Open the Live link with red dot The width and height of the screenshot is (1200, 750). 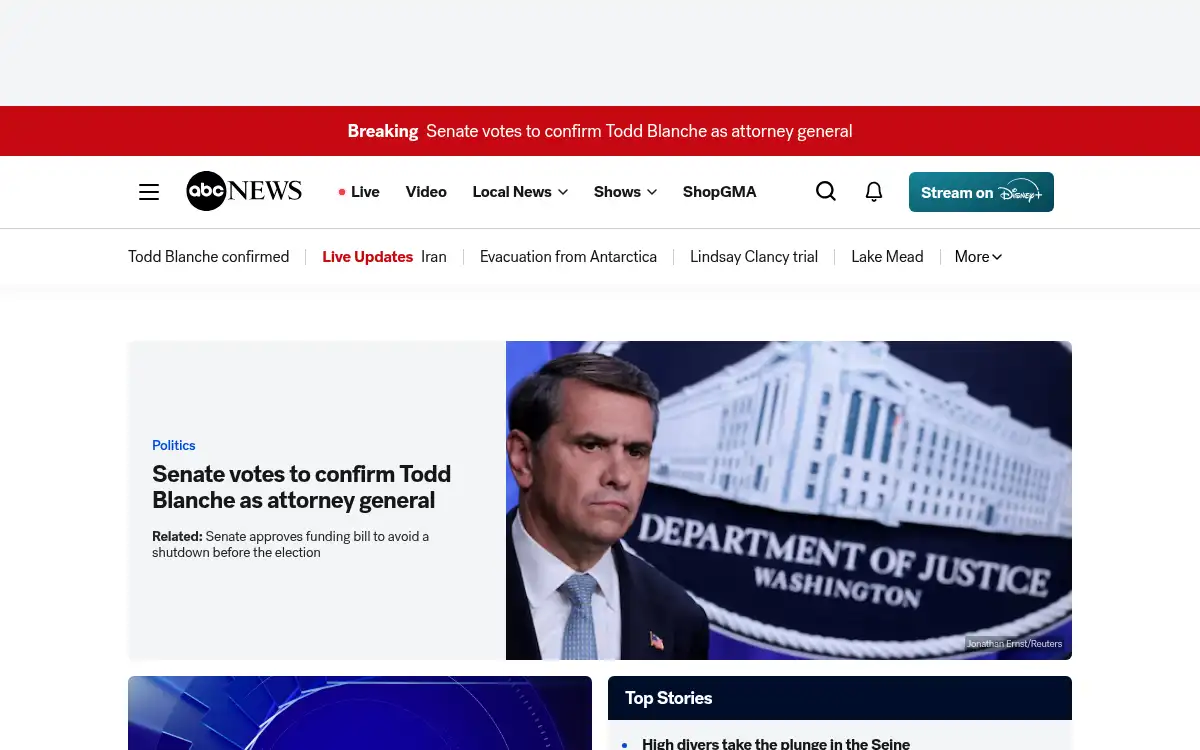coord(359,192)
